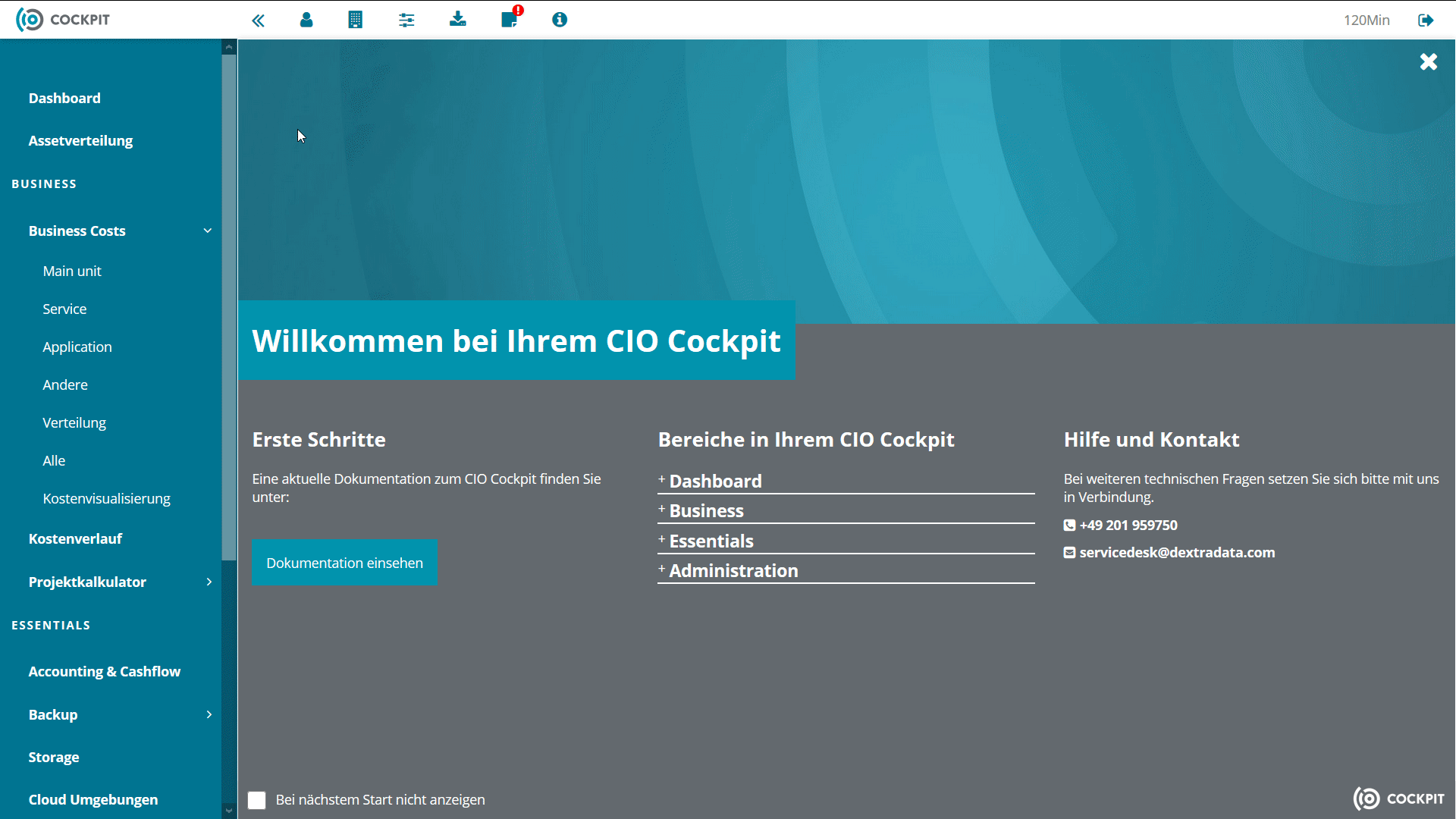
Task: Open the sliders settings icon
Action: (406, 20)
